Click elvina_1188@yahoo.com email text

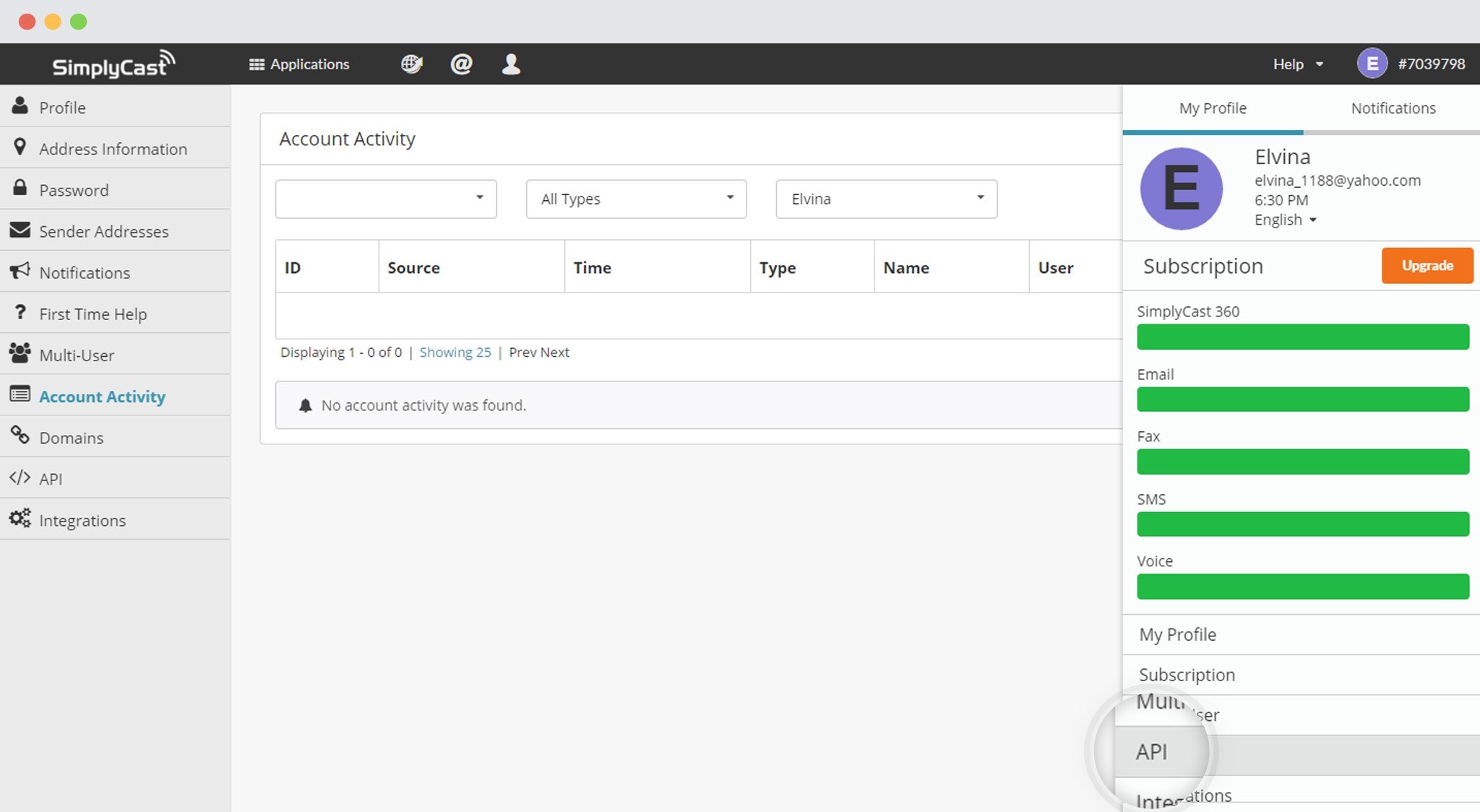point(1338,181)
